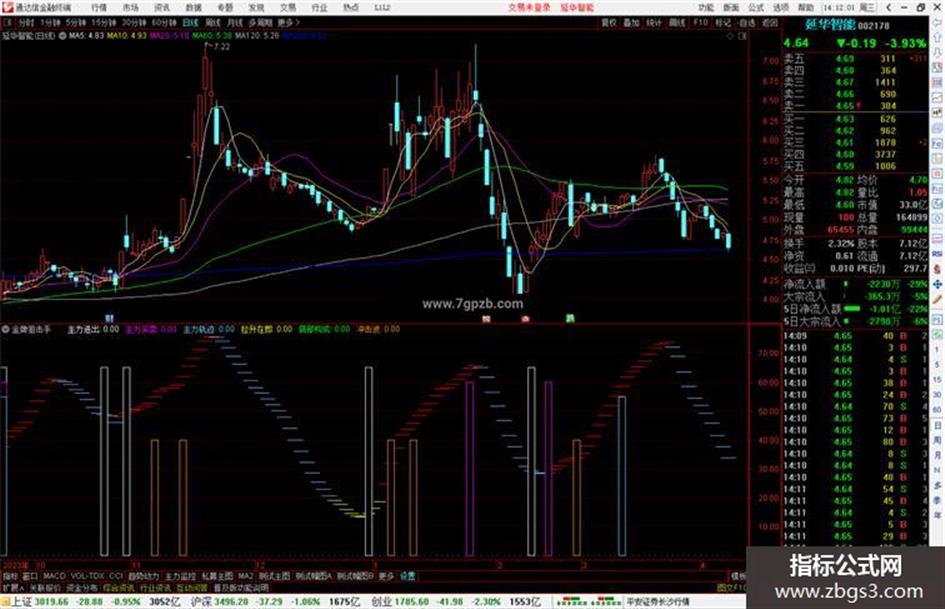Open the 功能 menu

(x=706, y=8)
